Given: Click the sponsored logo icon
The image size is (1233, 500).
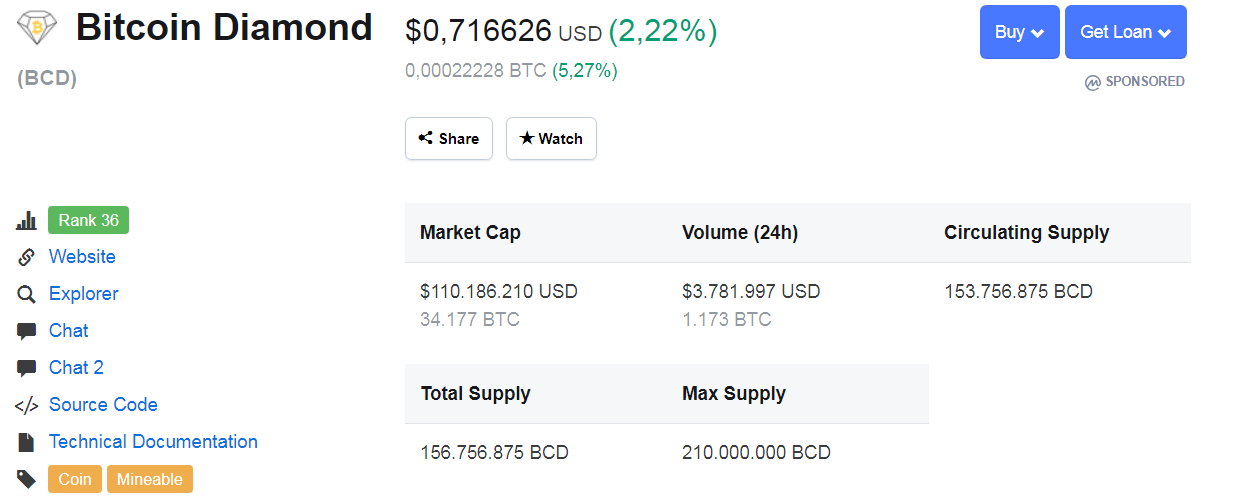Looking at the screenshot, I should (1092, 82).
